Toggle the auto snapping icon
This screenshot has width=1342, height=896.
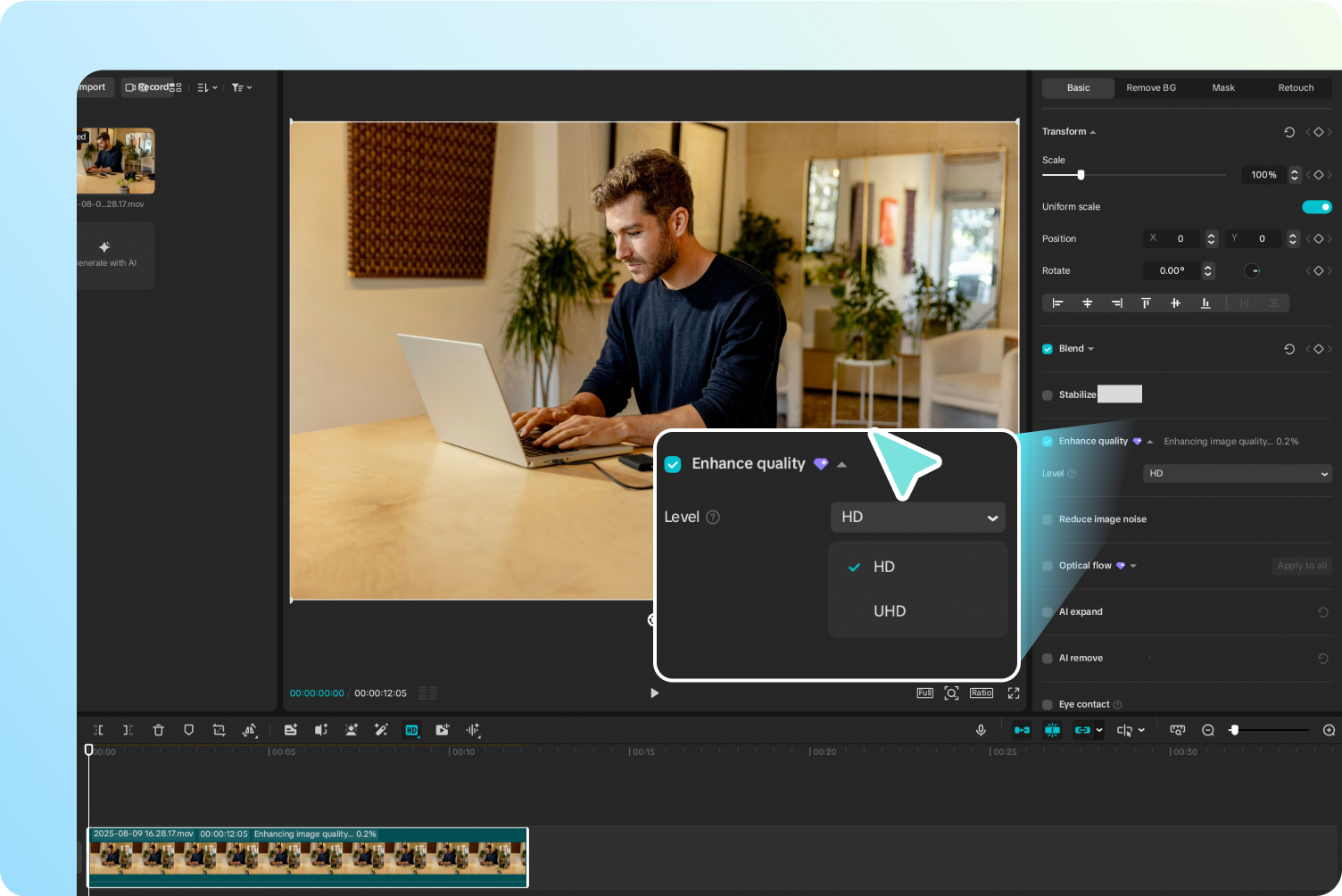coord(1053,730)
